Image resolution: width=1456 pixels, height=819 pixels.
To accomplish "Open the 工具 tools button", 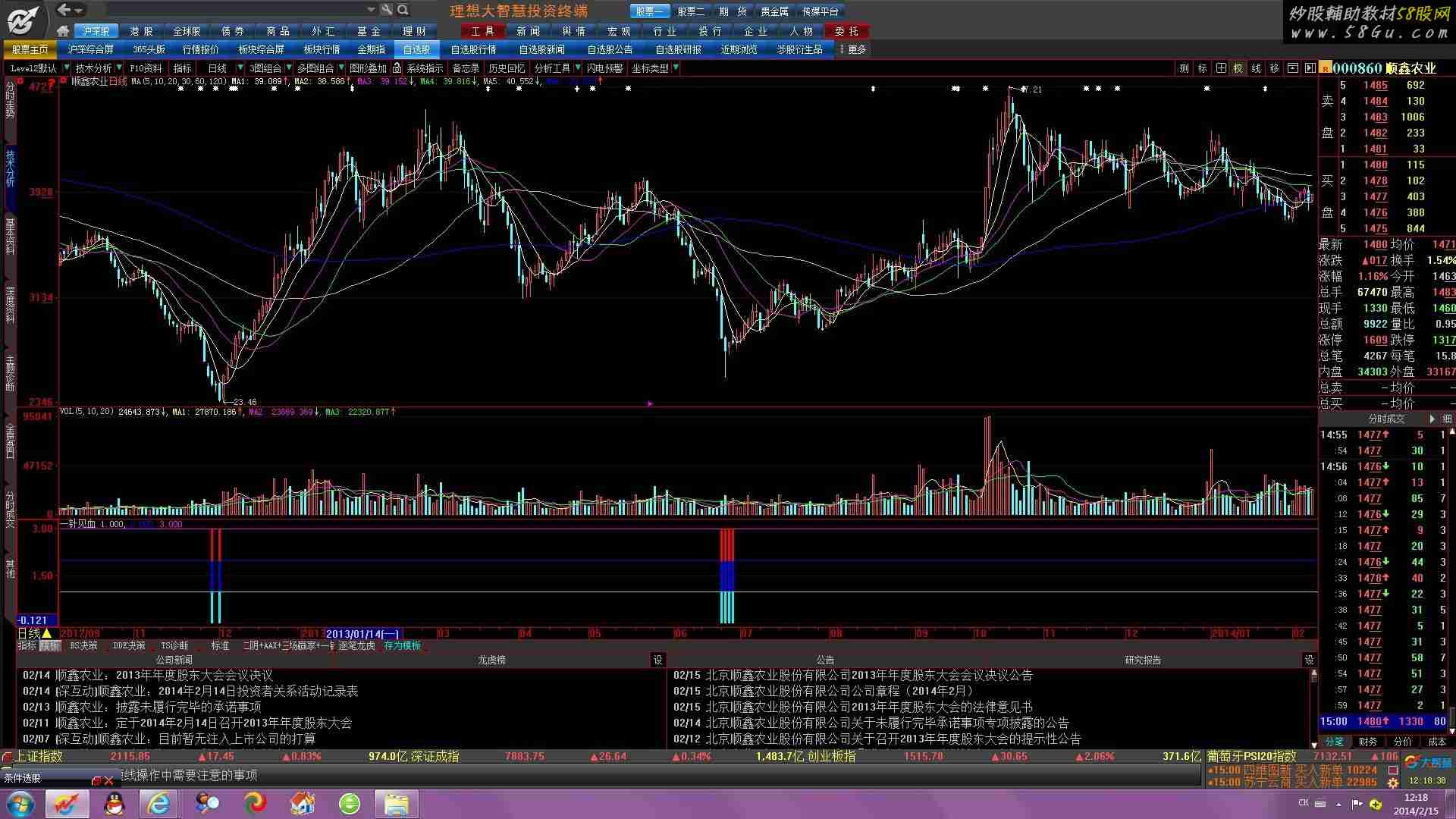I will click(x=482, y=31).
